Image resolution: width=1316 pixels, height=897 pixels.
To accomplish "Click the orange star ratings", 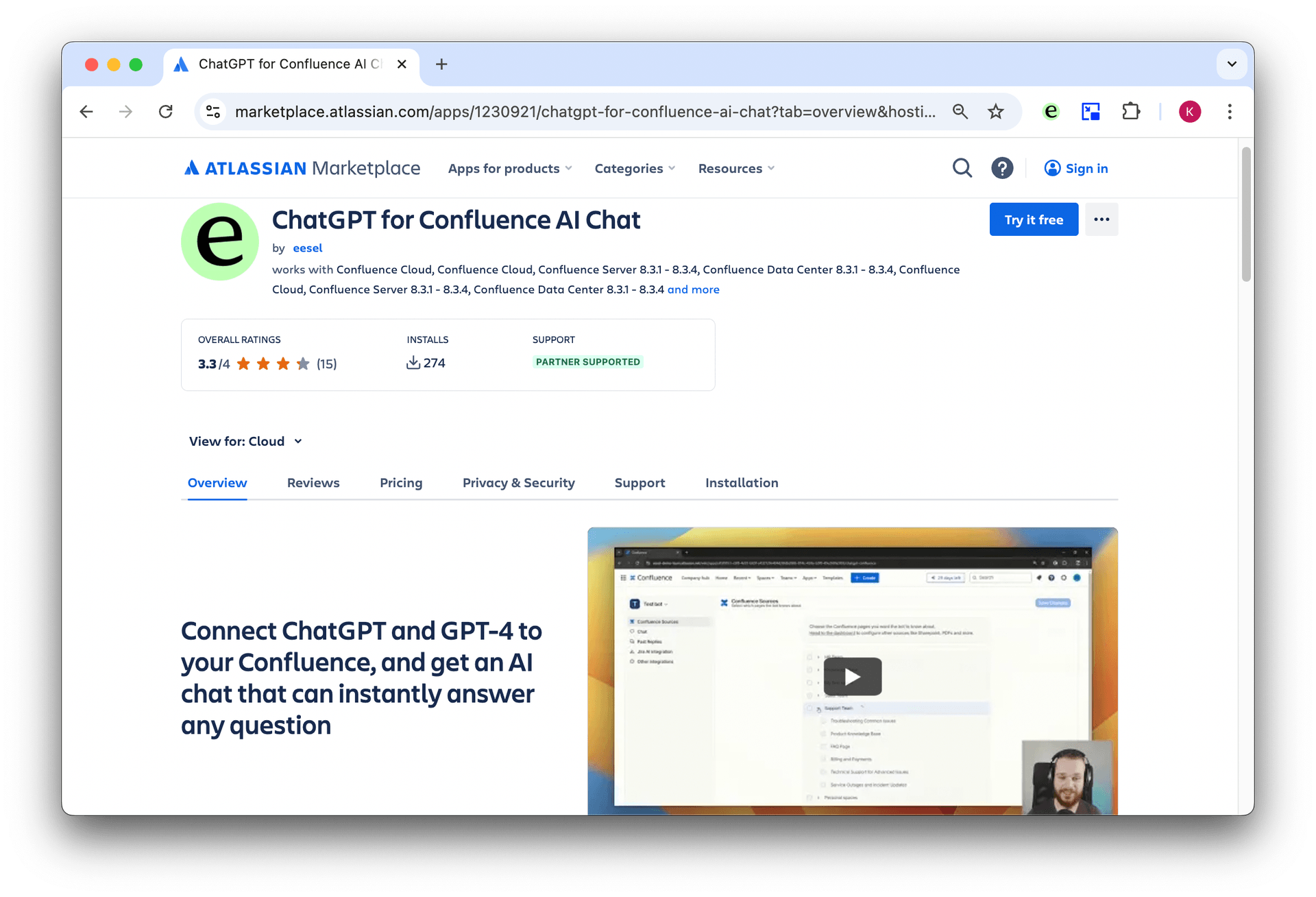I will tap(273, 364).
